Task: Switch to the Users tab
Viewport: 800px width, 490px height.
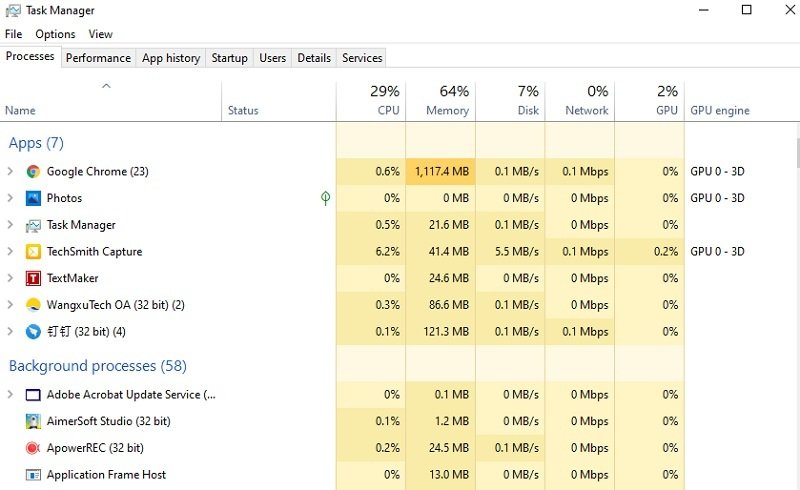Action: click(x=272, y=58)
